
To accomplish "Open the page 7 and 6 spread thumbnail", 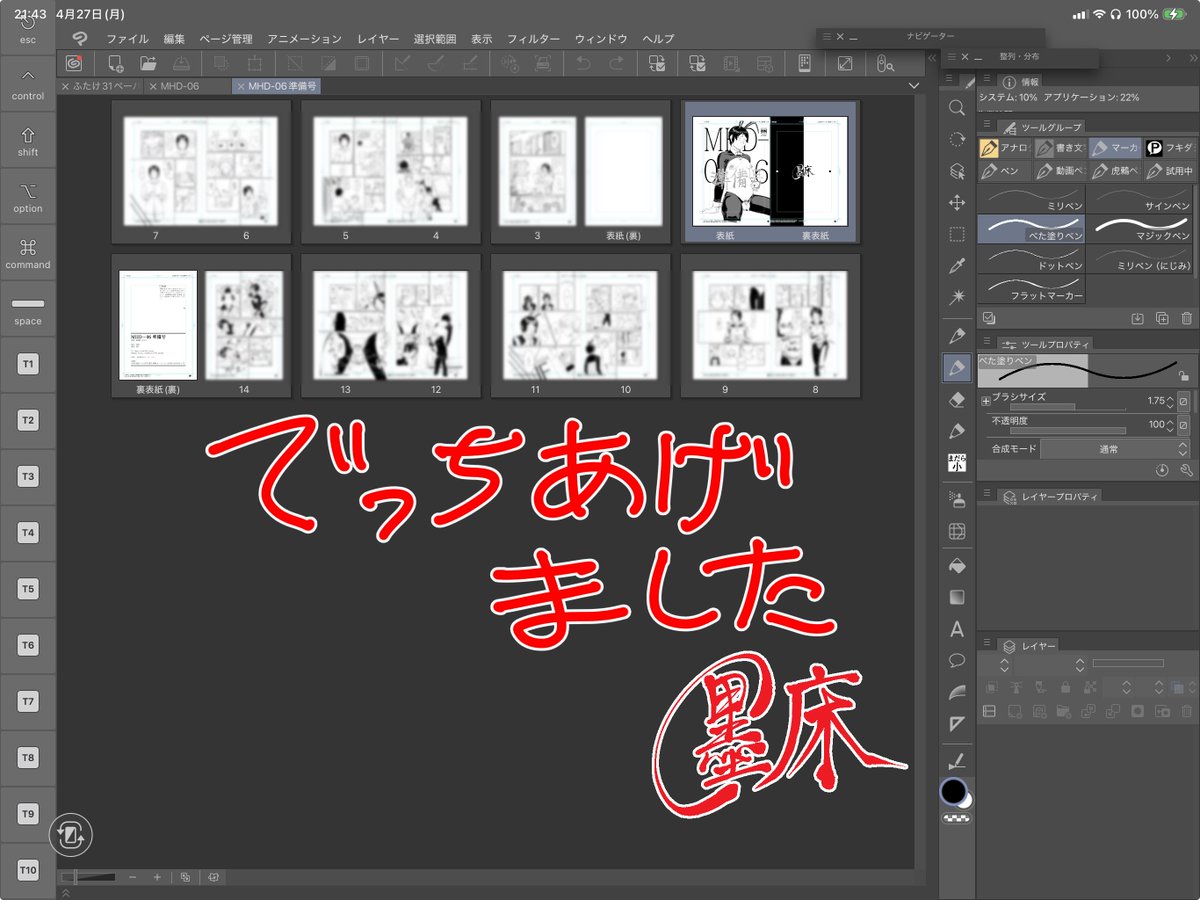I will click(x=201, y=172).
